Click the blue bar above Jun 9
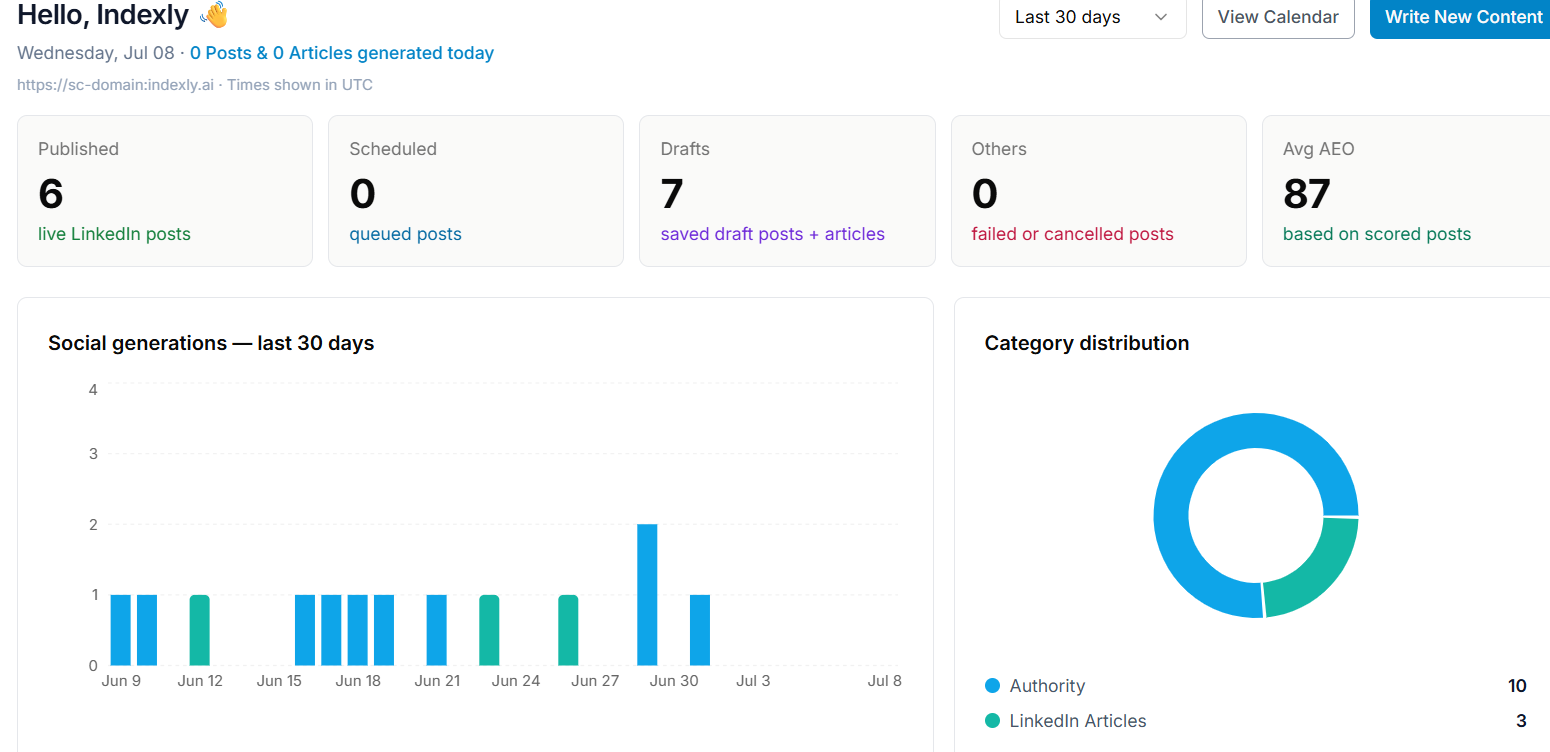 coord(121,630)
